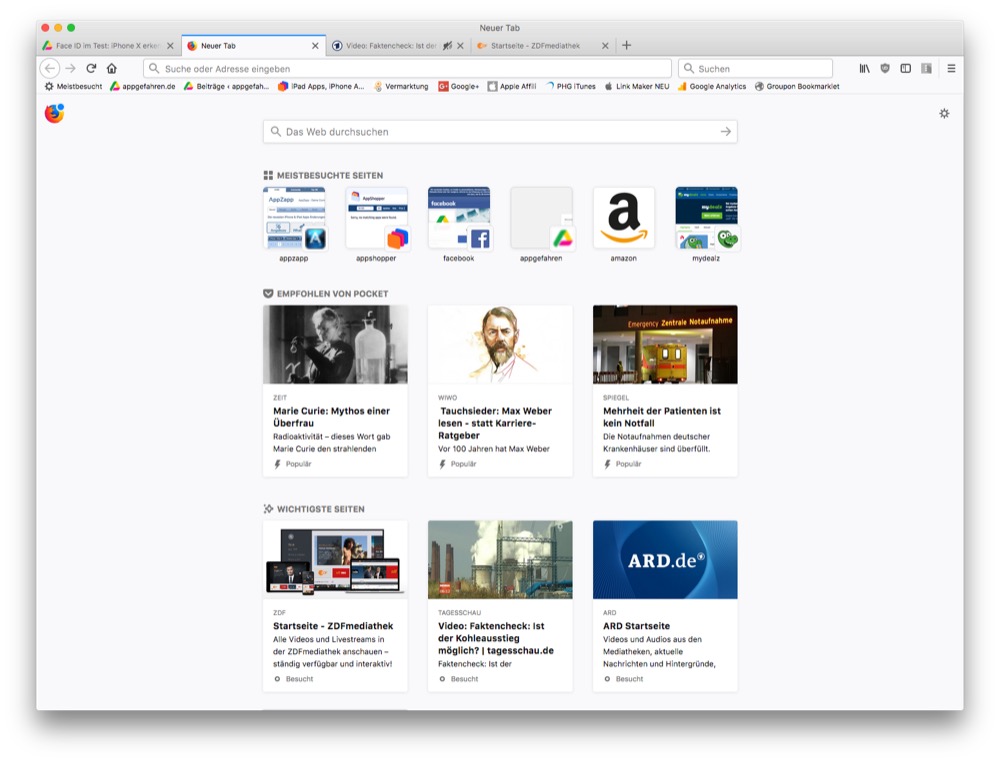Submit web search with arrow button
This screenshot has height=762, width=1000.
(x=725, y=132)
